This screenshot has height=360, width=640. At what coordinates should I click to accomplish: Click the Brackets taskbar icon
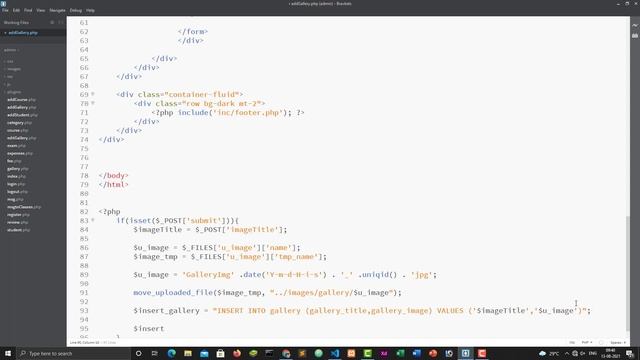[465, 353]
